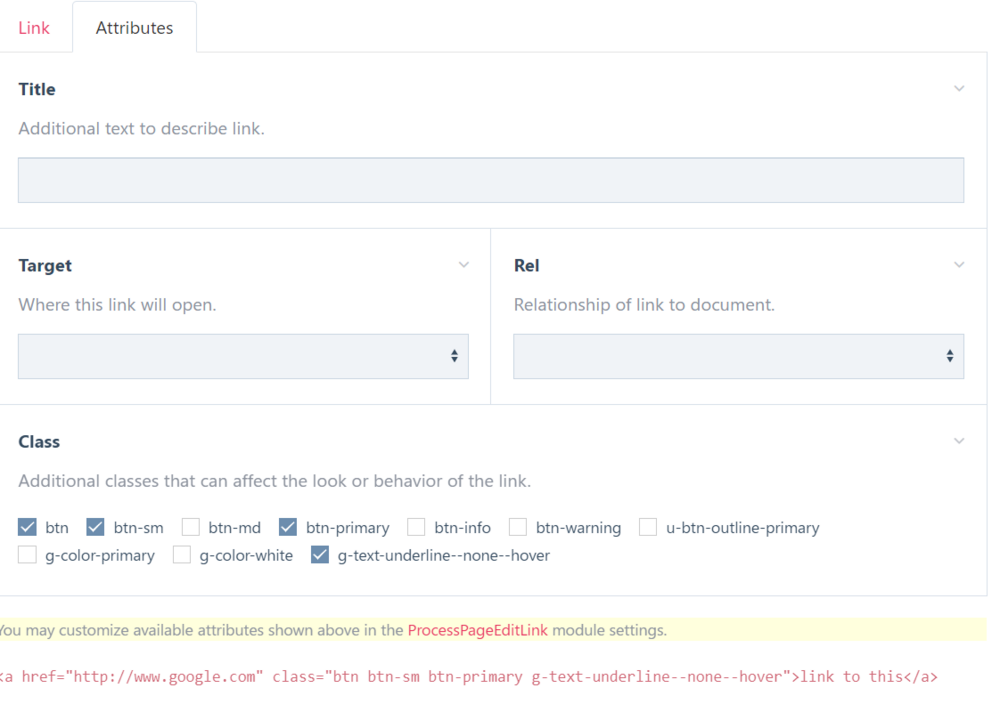1000x704 pixels.
Task: Collapse the Target section chevron
Action: tap(463, 264)
